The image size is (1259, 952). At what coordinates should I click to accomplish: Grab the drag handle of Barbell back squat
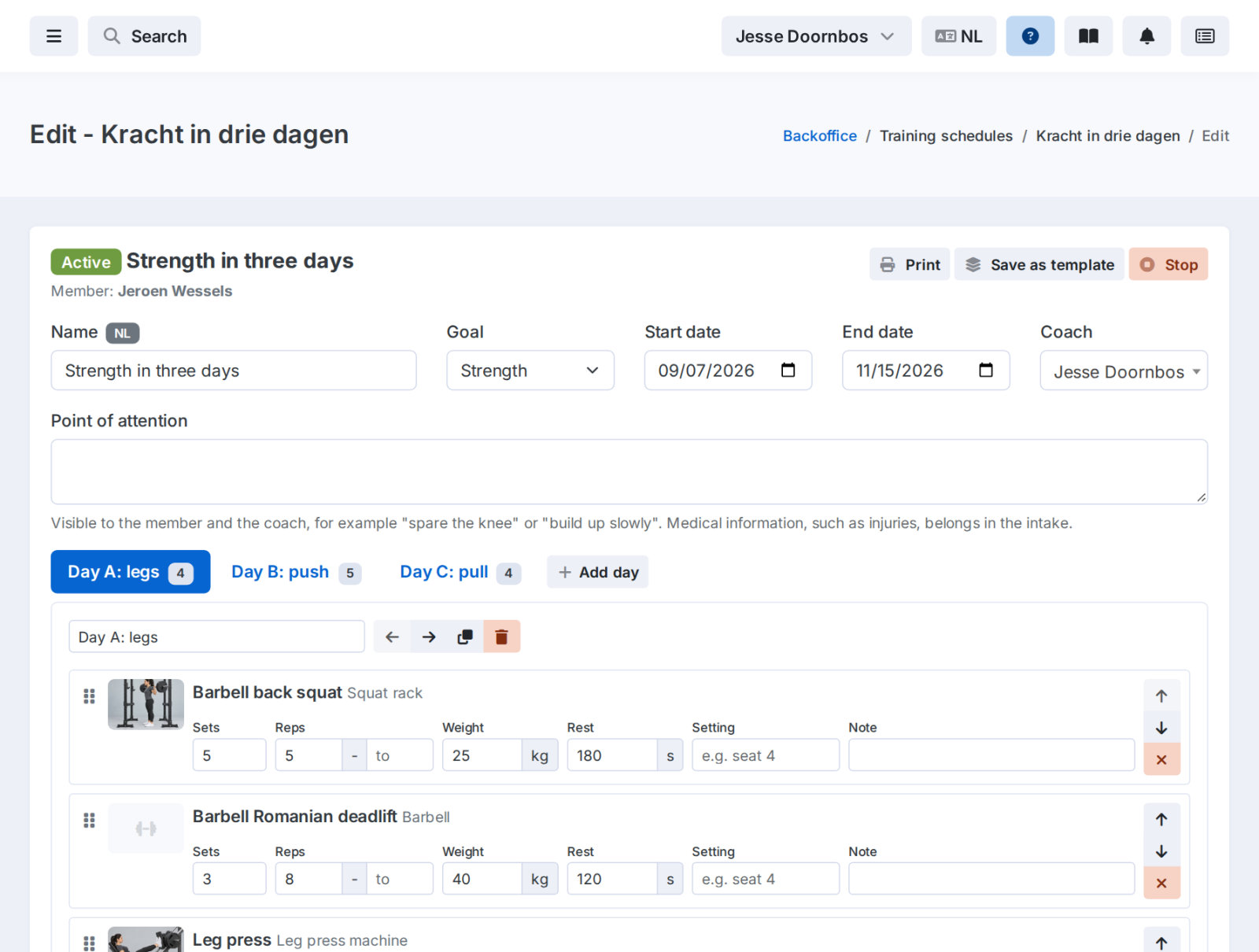coord(89,696)
